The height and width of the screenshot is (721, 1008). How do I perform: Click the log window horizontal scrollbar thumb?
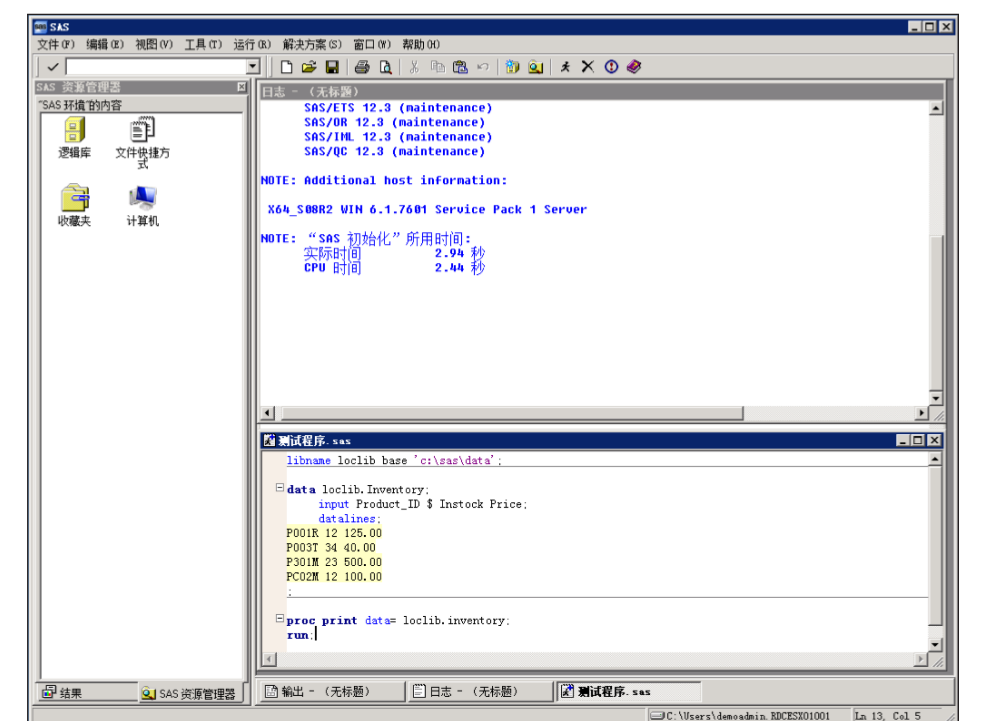point(512,413)
